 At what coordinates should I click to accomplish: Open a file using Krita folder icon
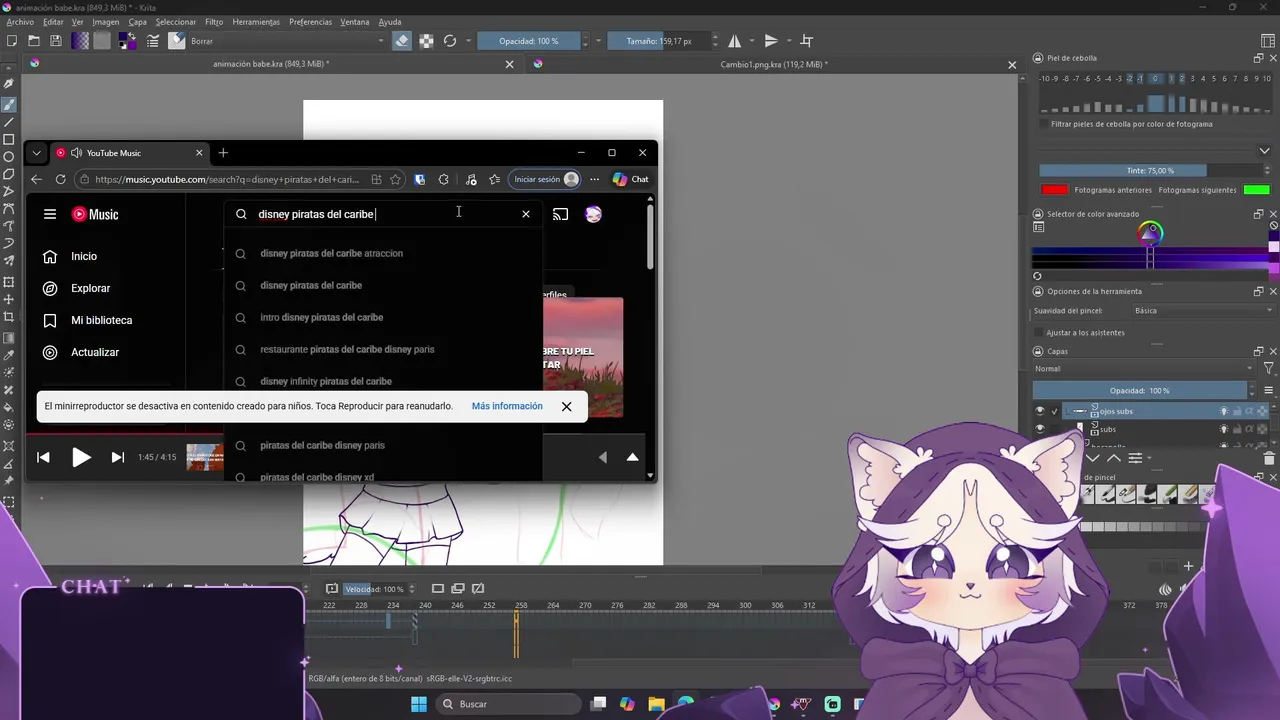(x=34, y=41)
